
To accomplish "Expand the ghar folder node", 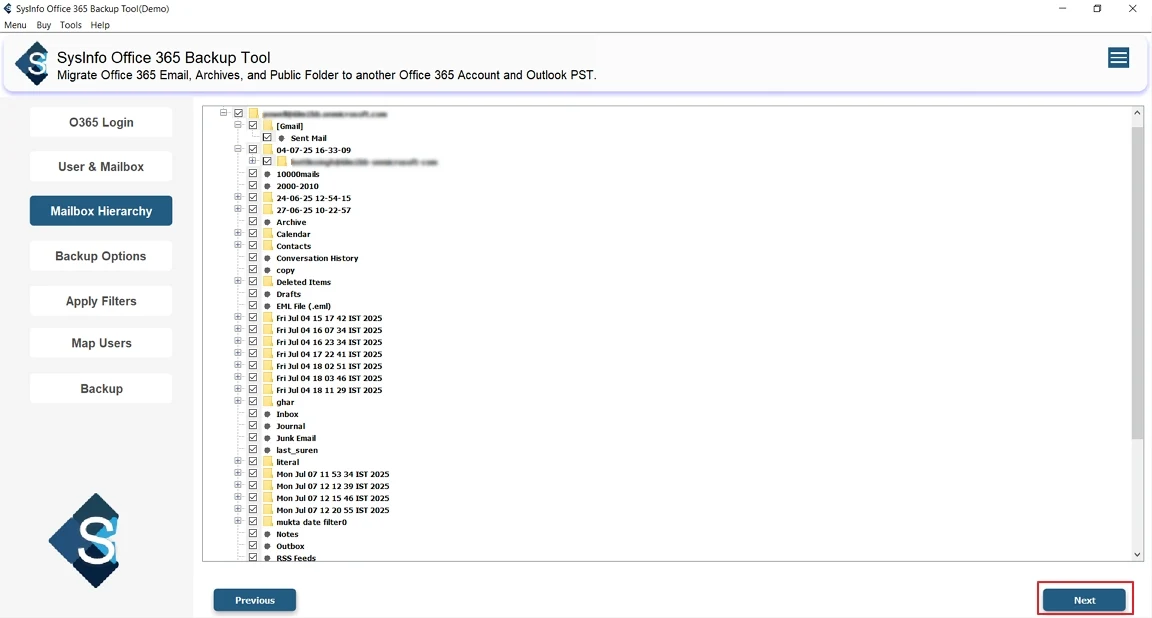I will [238, 401].
